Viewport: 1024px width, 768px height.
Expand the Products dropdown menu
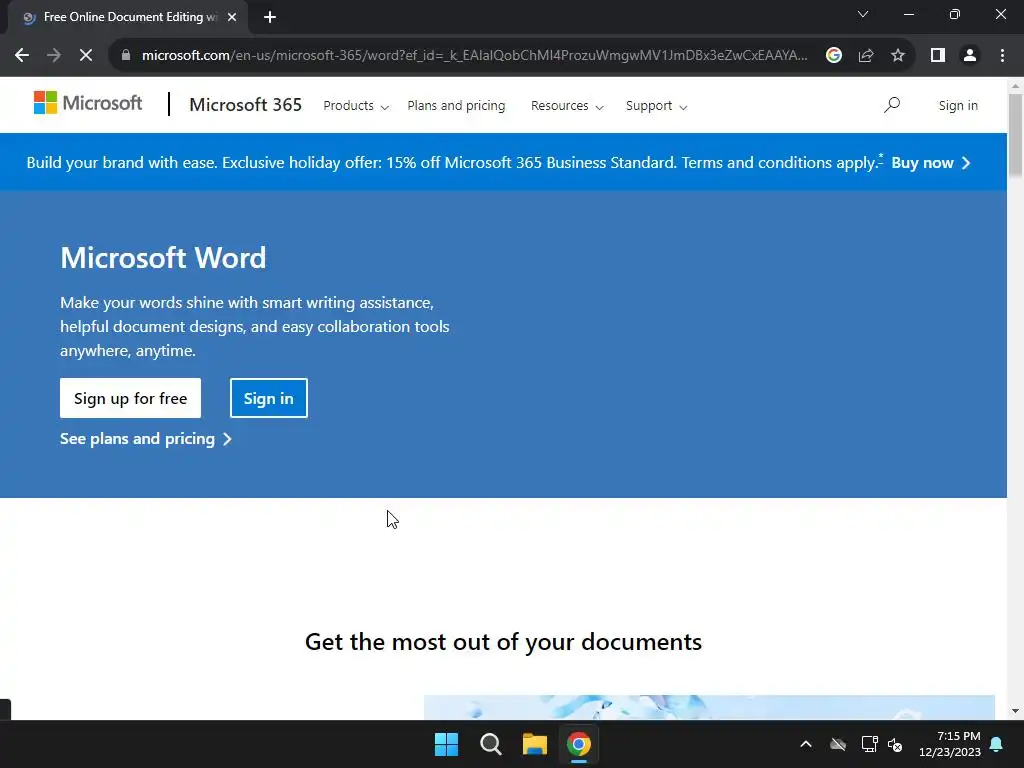[356, 106]
